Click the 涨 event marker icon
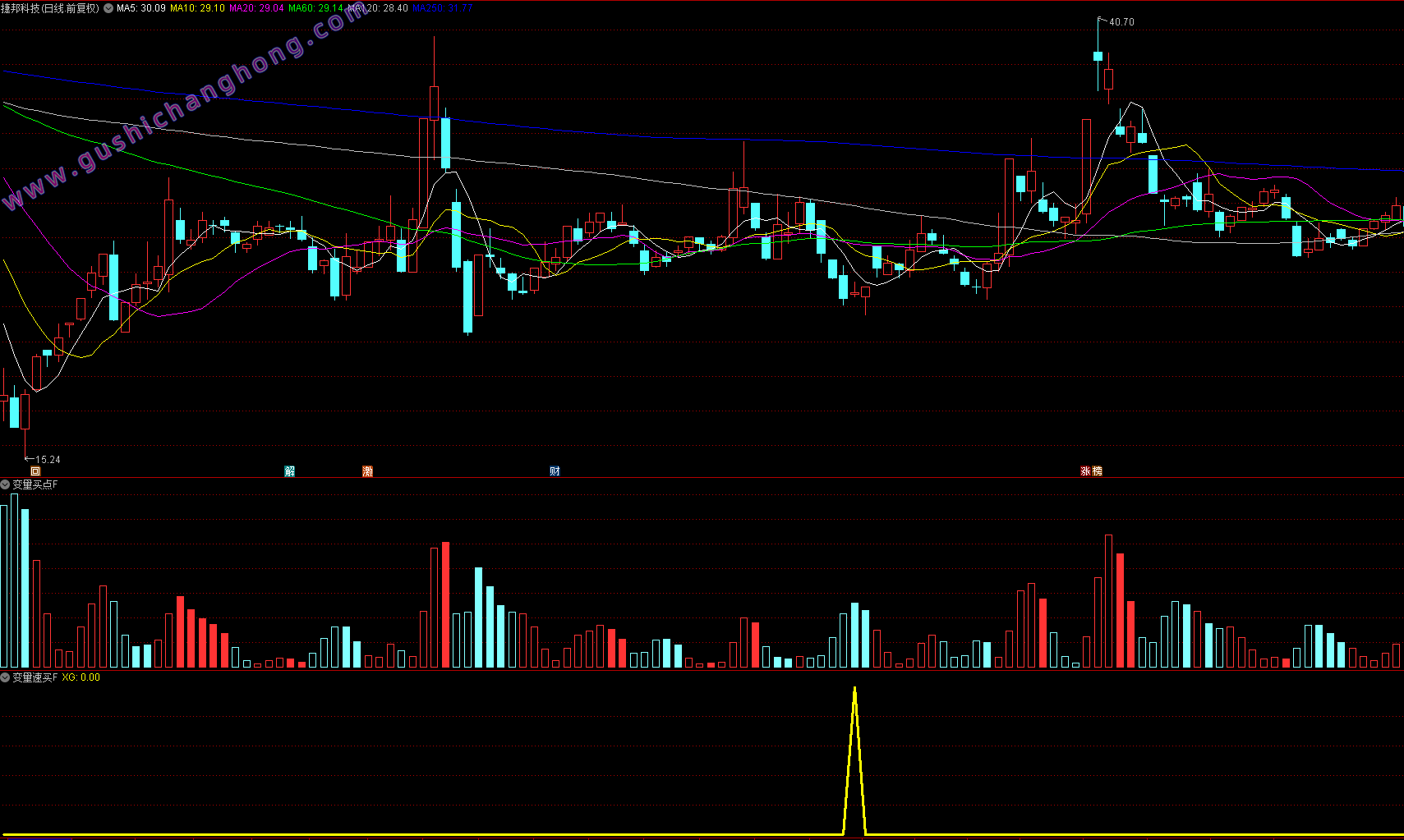The width and height of the screenshot is (1404, 840). coord(1086,471)
